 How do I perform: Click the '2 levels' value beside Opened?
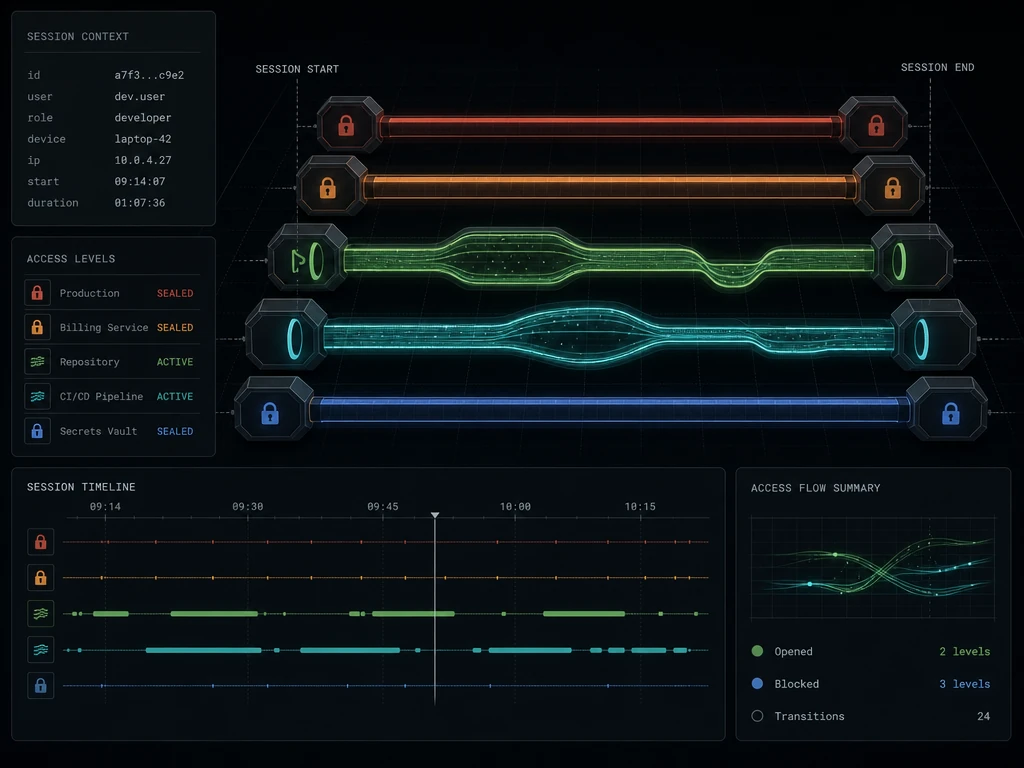tap(965, 651)
